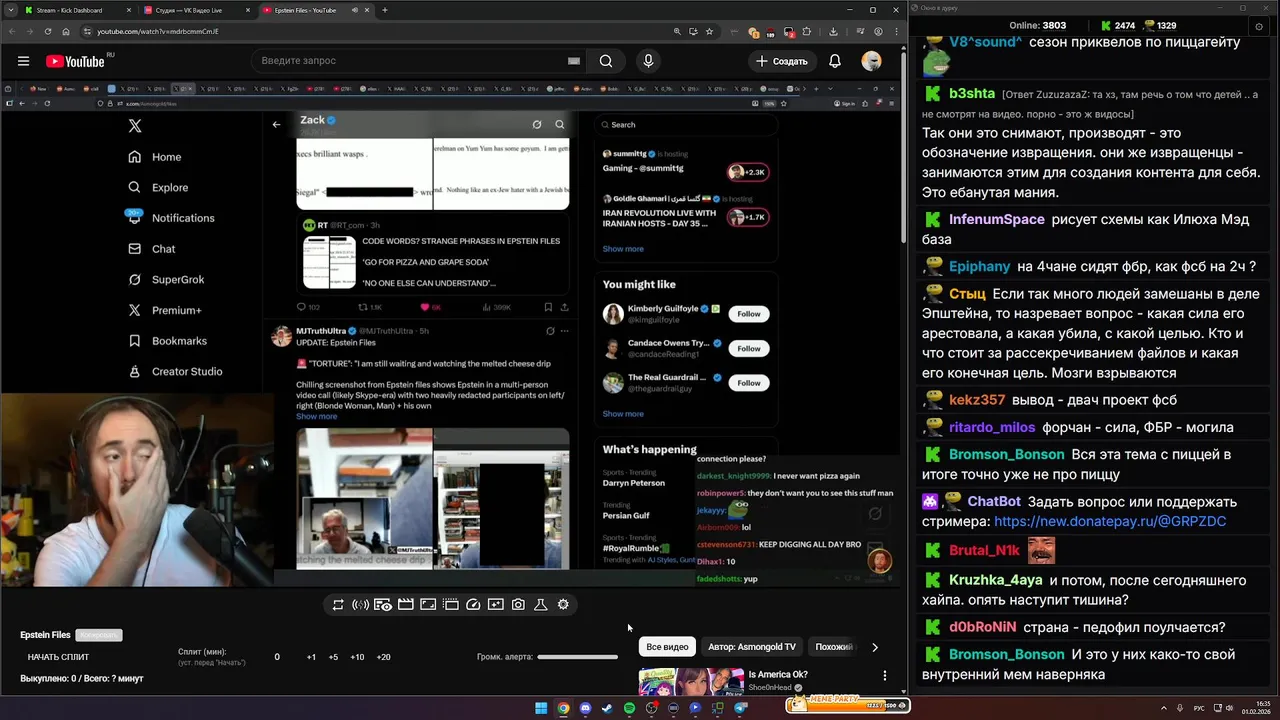The height and width of the screenshot is (720, 1280).
Task: Click the broadcast signal icon in video toolbar
Action: (361, 605)
